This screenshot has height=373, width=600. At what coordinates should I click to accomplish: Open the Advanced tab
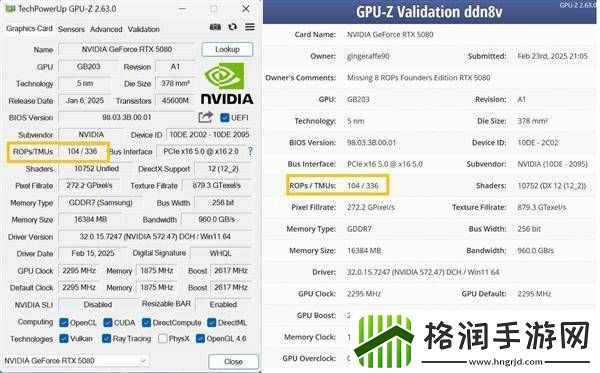[106, 29]
